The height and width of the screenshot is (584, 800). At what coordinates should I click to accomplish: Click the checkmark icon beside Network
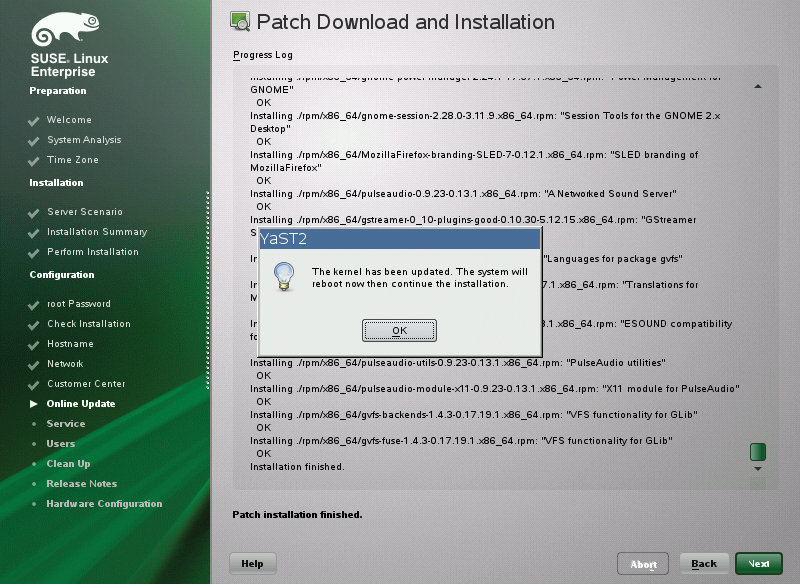click(x=34, y=364)
